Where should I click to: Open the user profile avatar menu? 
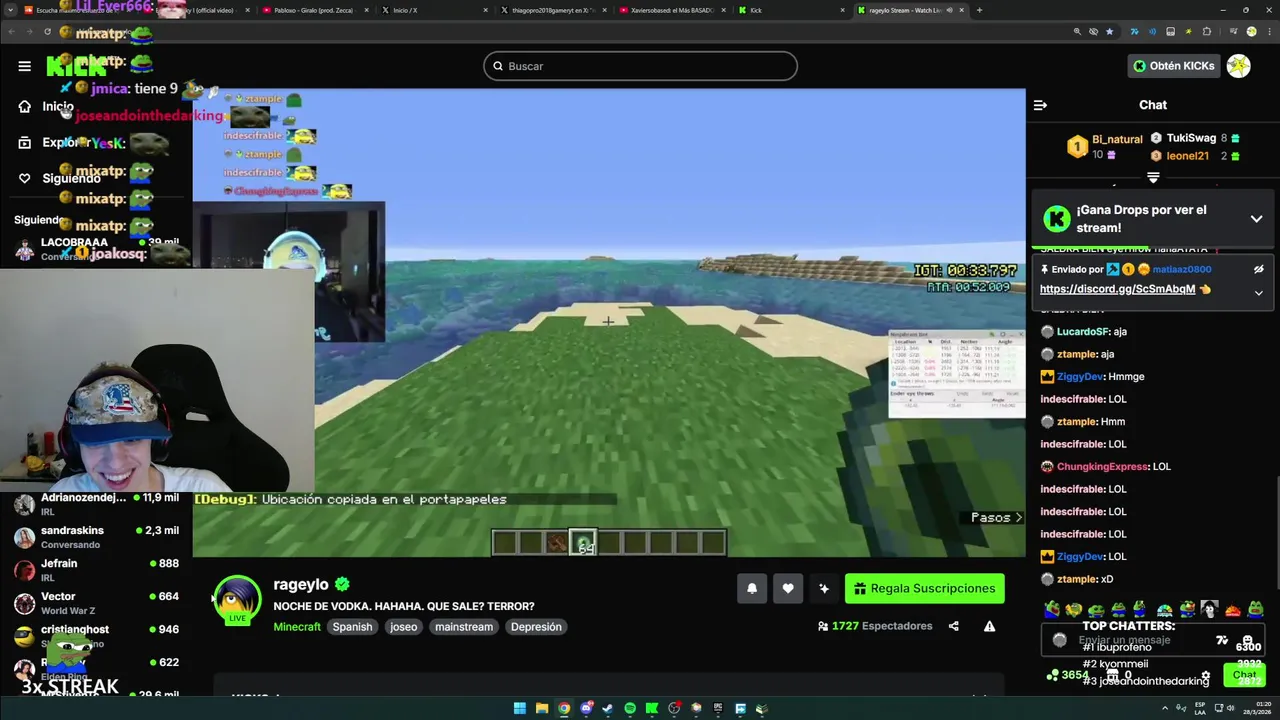(x=1239, y=66)
